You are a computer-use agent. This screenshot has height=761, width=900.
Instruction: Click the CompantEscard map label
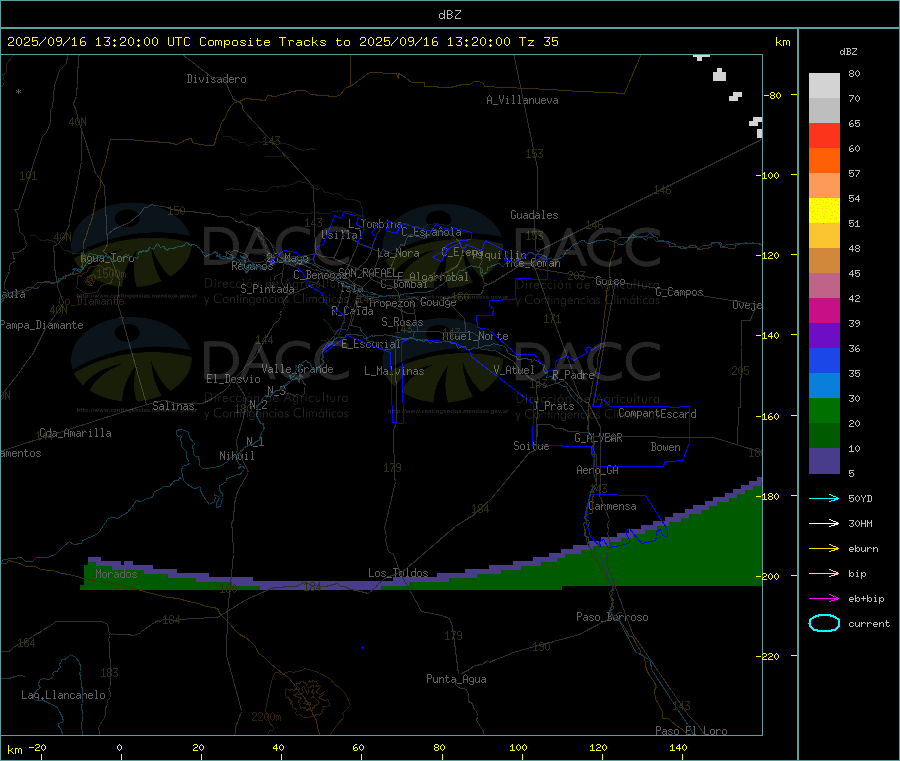click(x=657, y=413)
